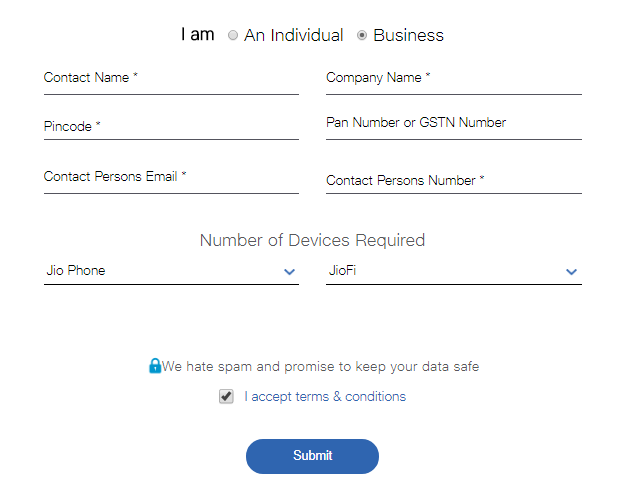
Task: Click the Pan Number or GSTN Number field
Action: [454, 126]
